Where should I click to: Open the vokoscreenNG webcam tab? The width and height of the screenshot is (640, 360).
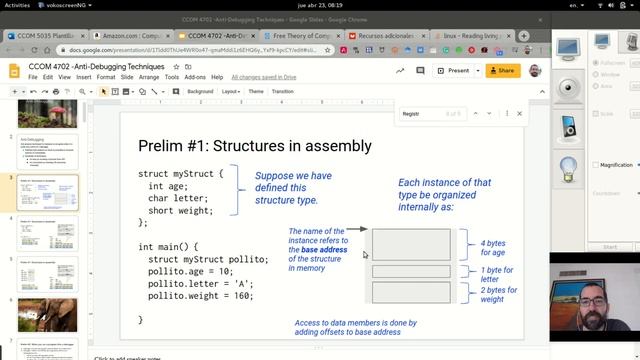[x=568, y=87]
